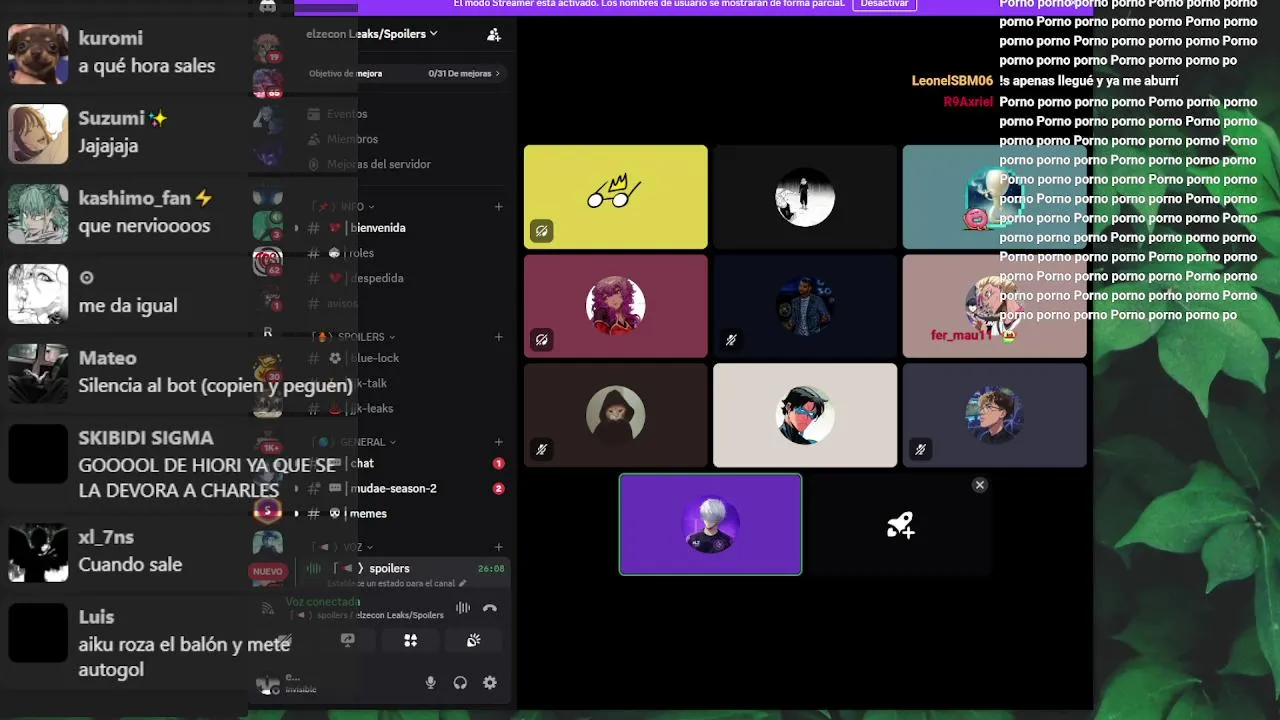The width and height of the screenshot is (1280, 720).
Task: Add channel in VOZ category
Action: [498, 547]
